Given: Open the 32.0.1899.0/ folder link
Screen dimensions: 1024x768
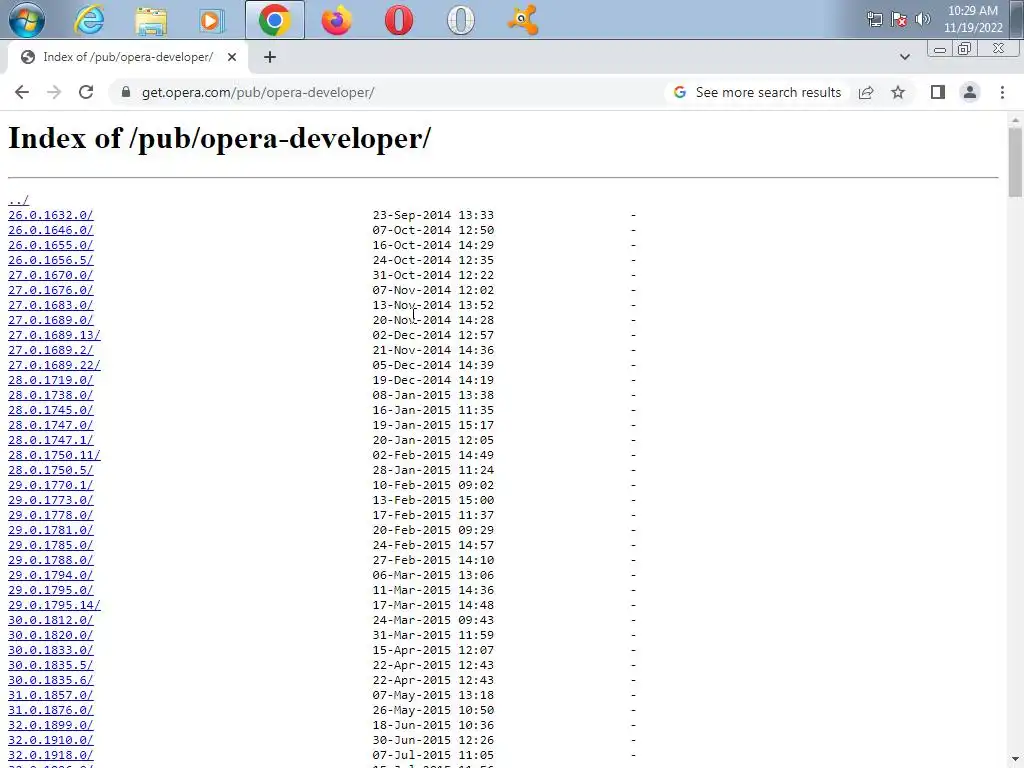Looking at the screenshot, I should [50, 726].
